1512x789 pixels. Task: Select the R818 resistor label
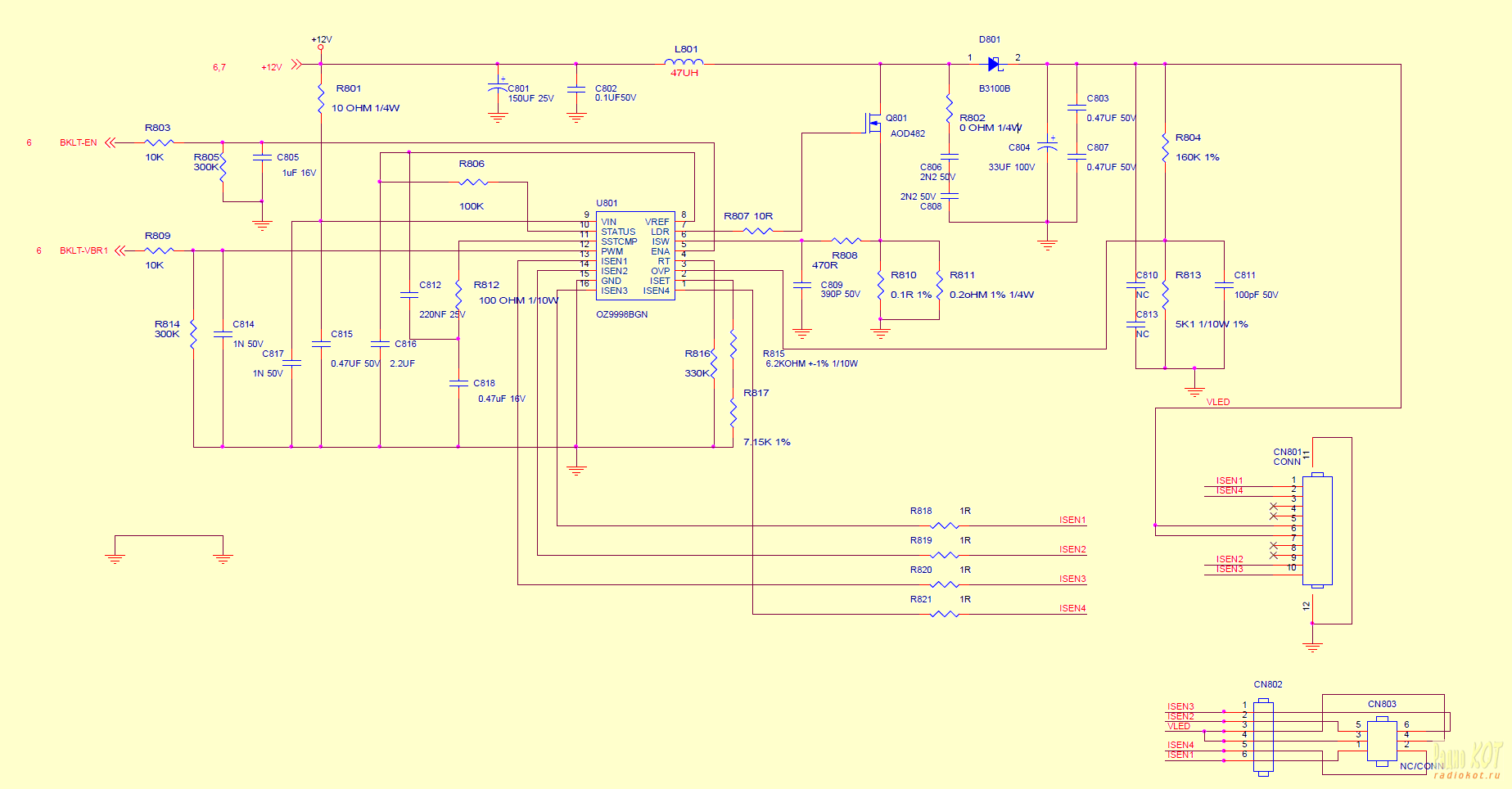tap(921, 511)
